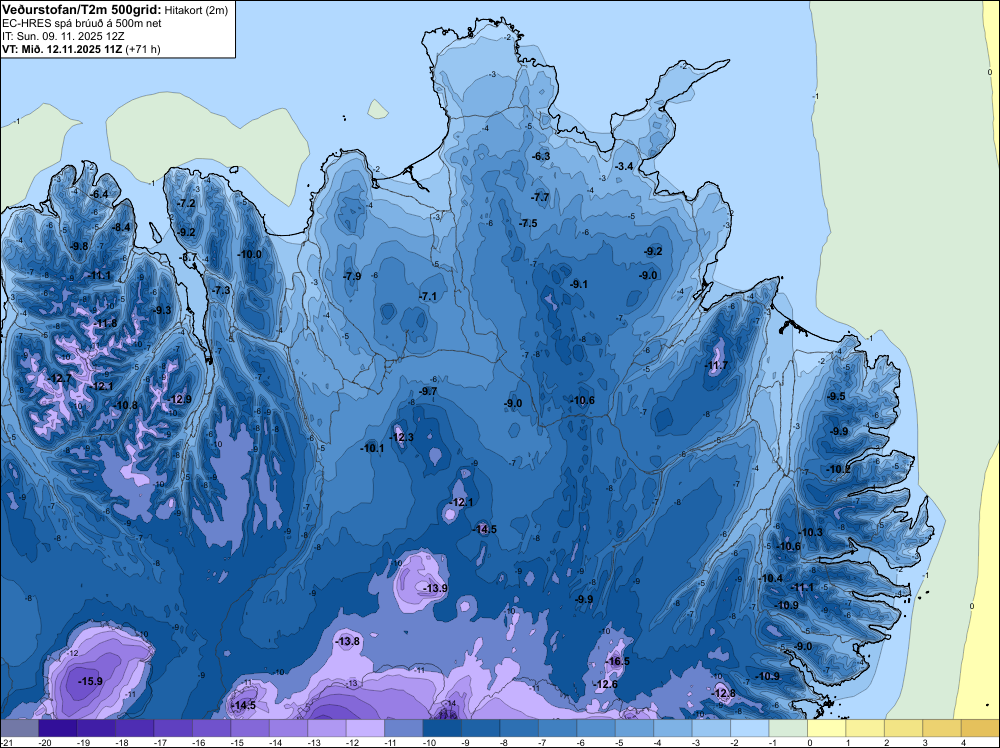This screenshot has height=748, width=1000.
Task: Click the legend swatch labeled -10
Action: pyautogui.click(x=442, y=729)
